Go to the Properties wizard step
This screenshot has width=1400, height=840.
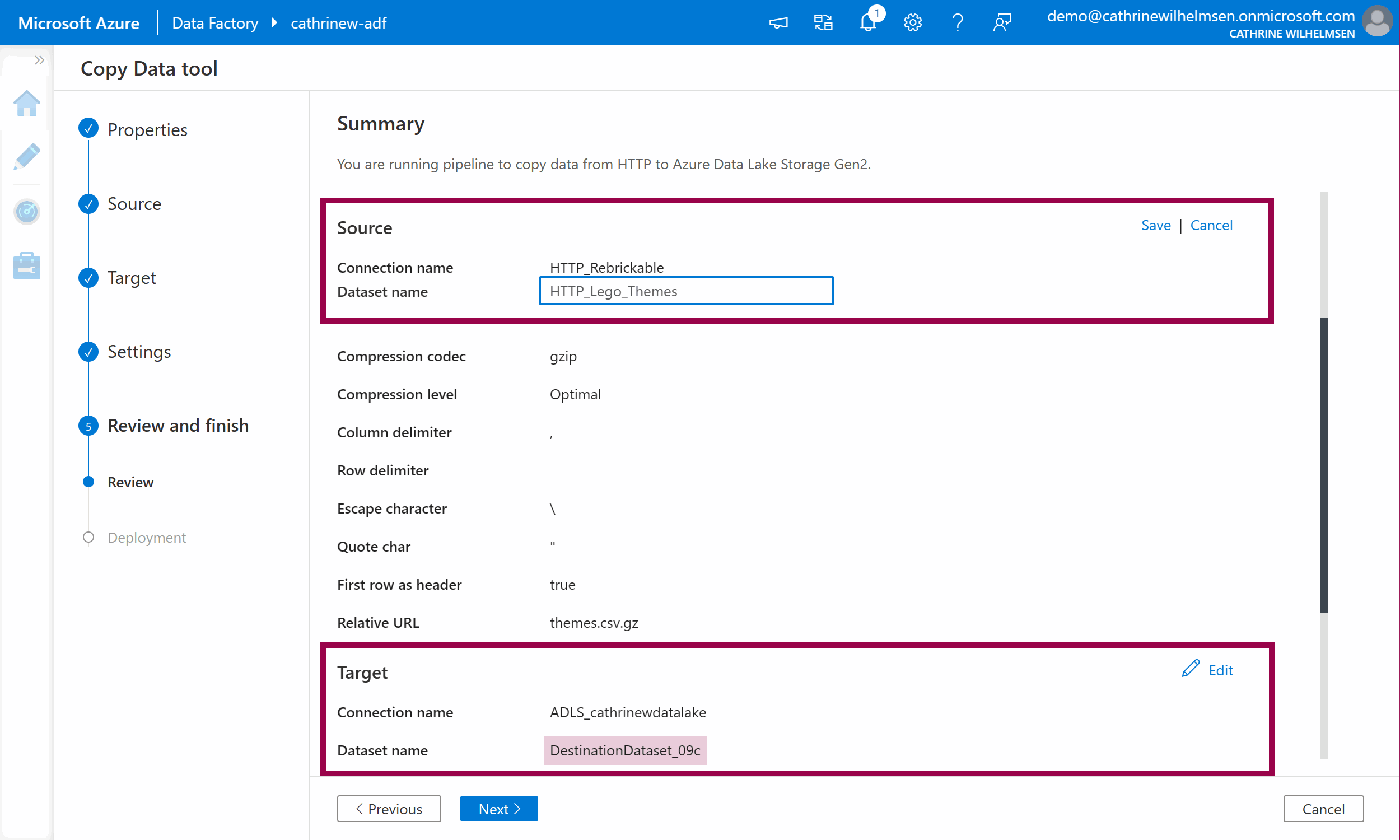coord(147,129)
